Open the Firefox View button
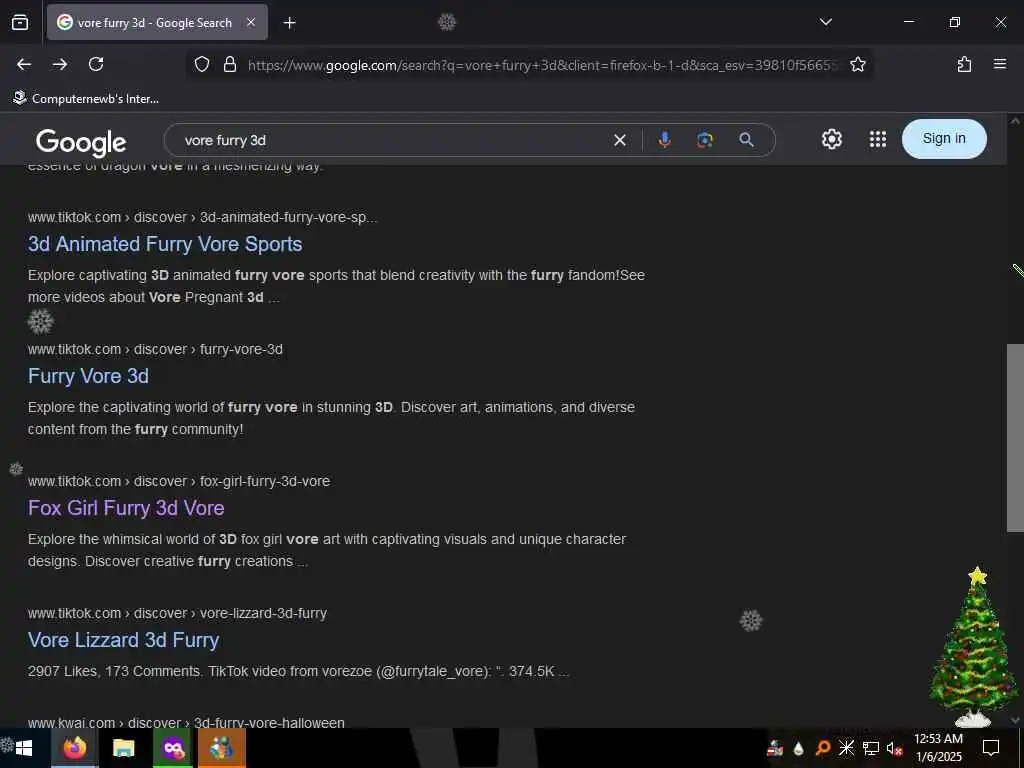Screen dimensions: 1024x768 click(20, 22)
